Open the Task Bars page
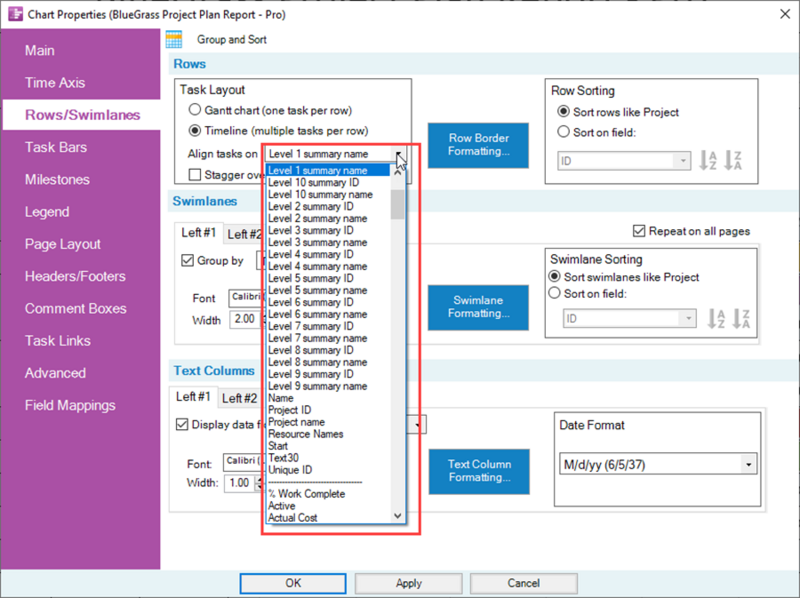 tap(56, 147)
